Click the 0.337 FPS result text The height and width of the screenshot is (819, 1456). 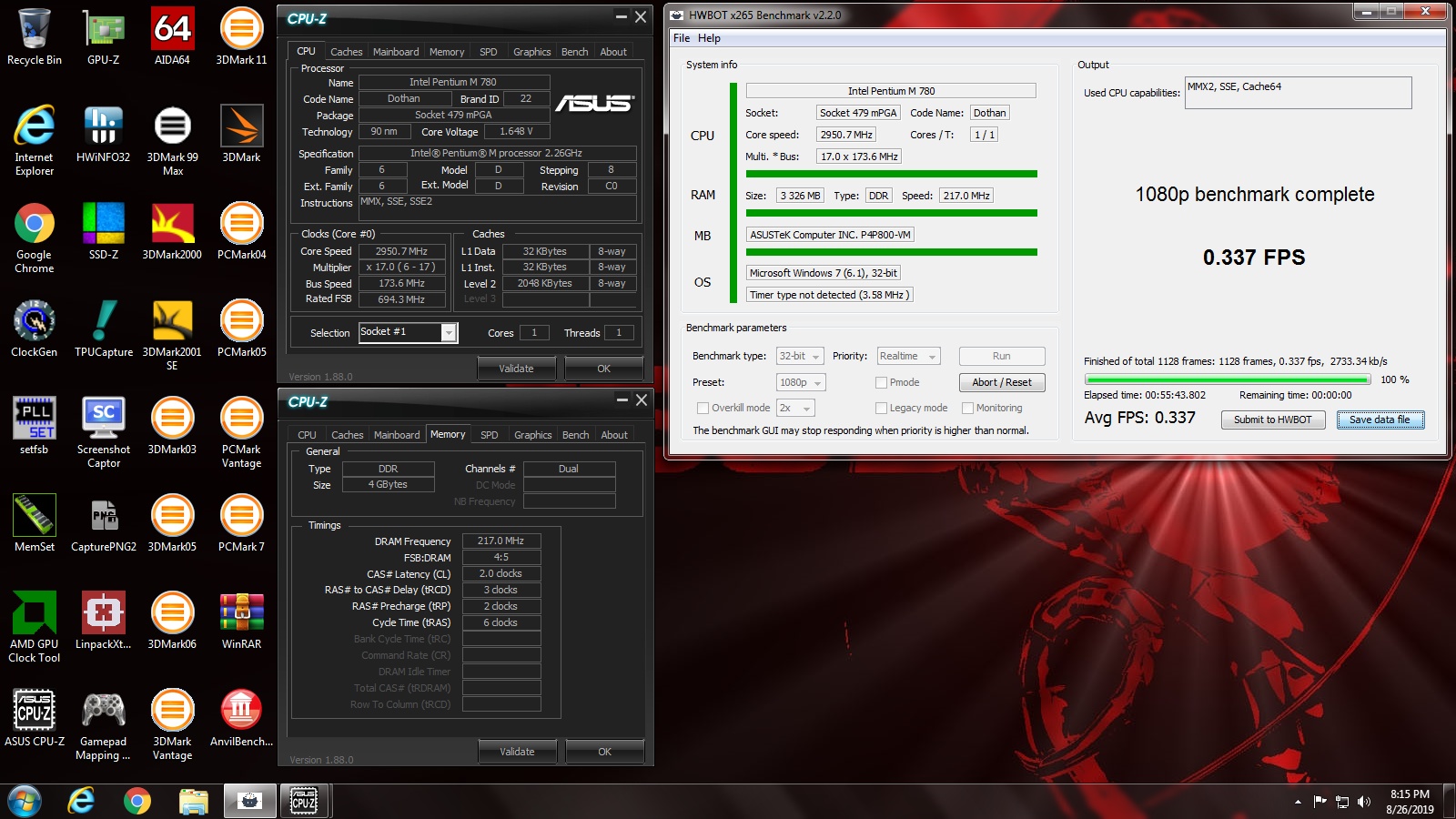[x=1254, y=258]
